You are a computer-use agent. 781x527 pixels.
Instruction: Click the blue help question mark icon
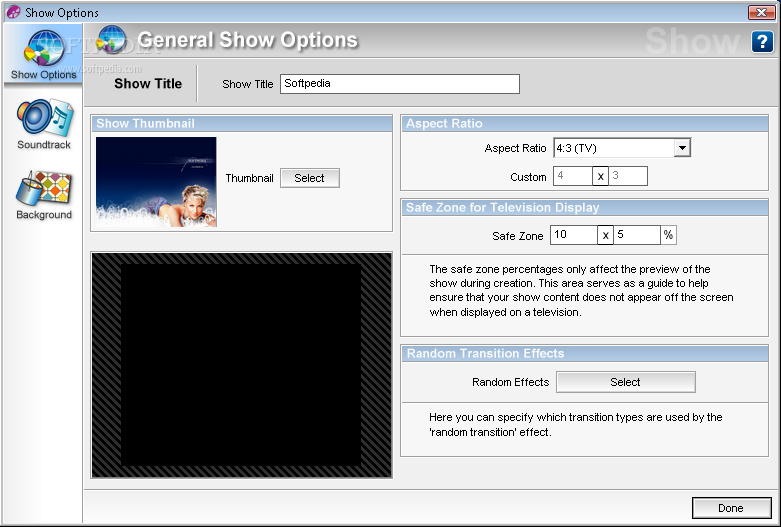click(762, 41)
